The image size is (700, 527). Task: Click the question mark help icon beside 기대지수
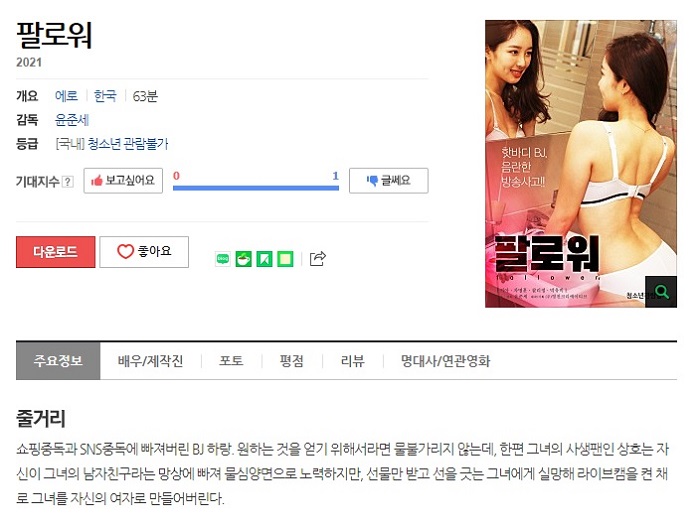point(67,182)
